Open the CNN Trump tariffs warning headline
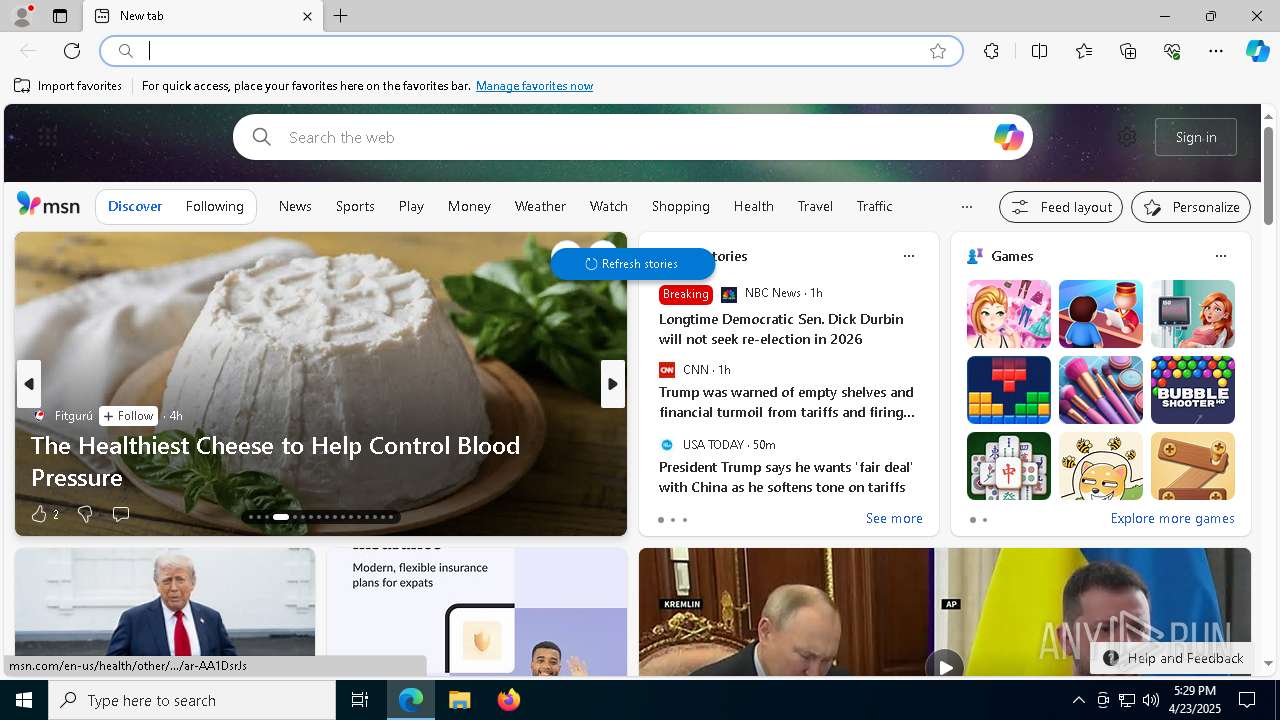 [x=787, y=402]
